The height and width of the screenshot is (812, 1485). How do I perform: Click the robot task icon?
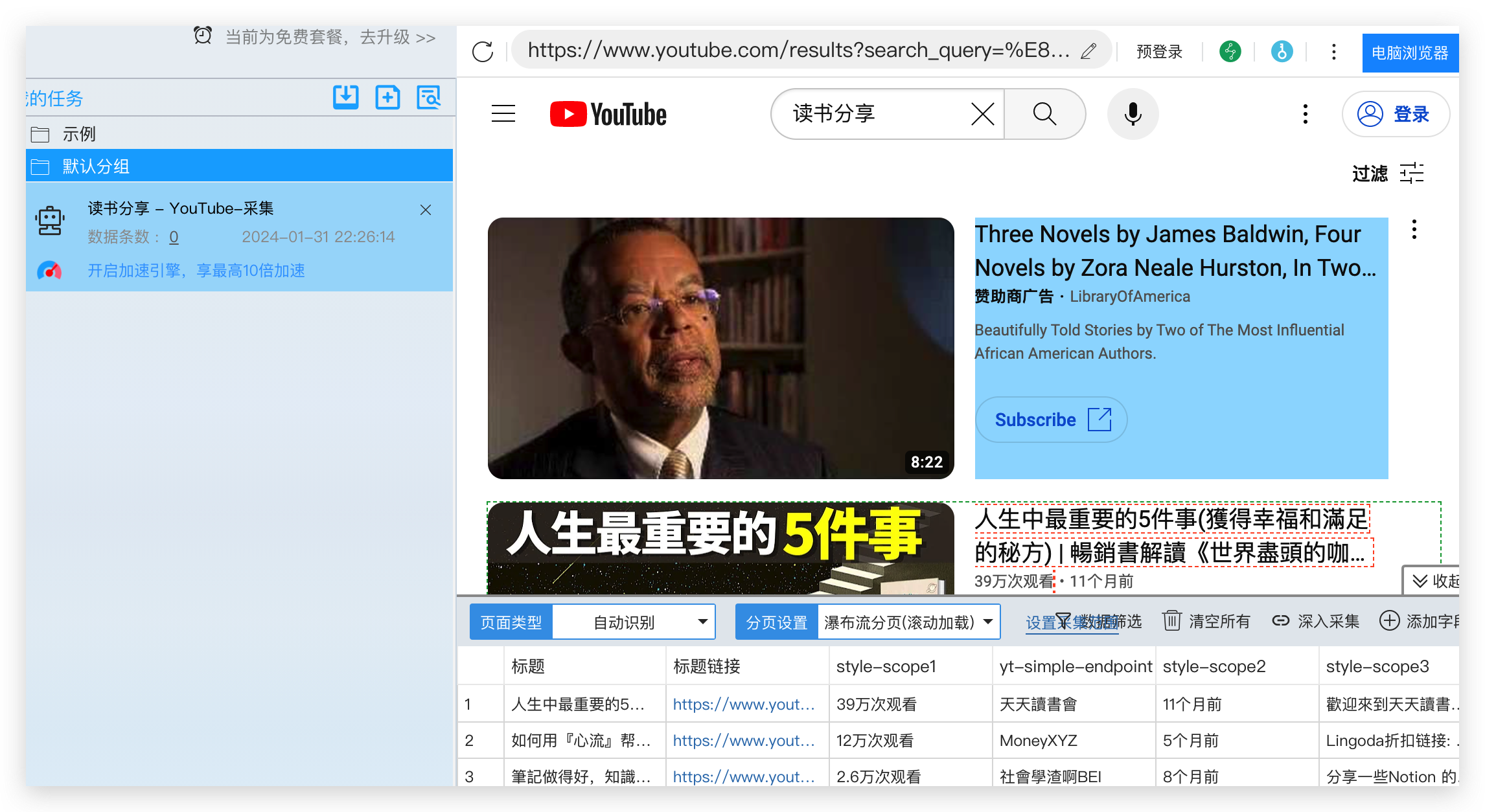50,221
